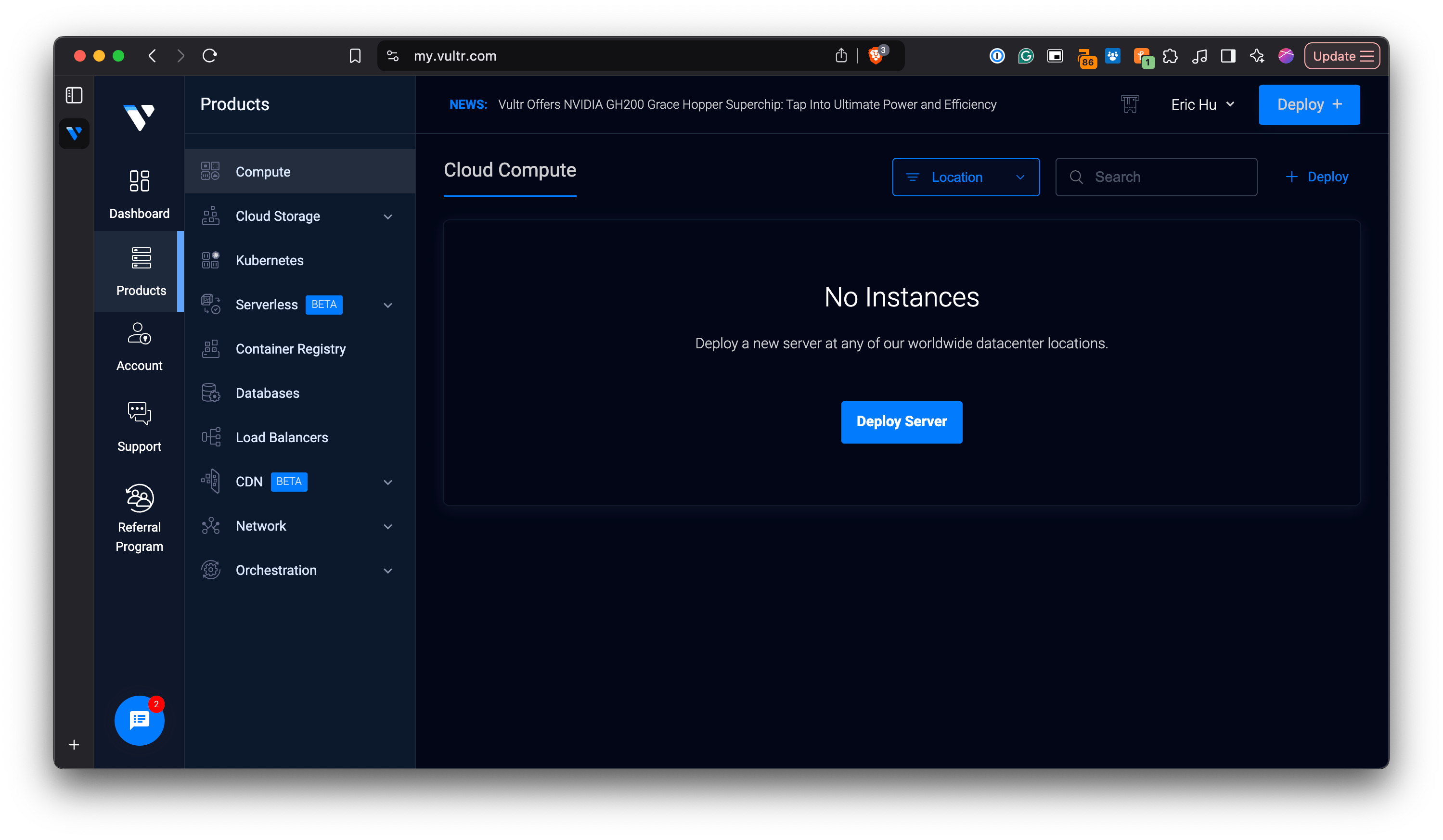The height and width of the screenshot is (840, 1443).
Task: Open the Brave Leo AI sparkle icon
Action: (1257, 55)
